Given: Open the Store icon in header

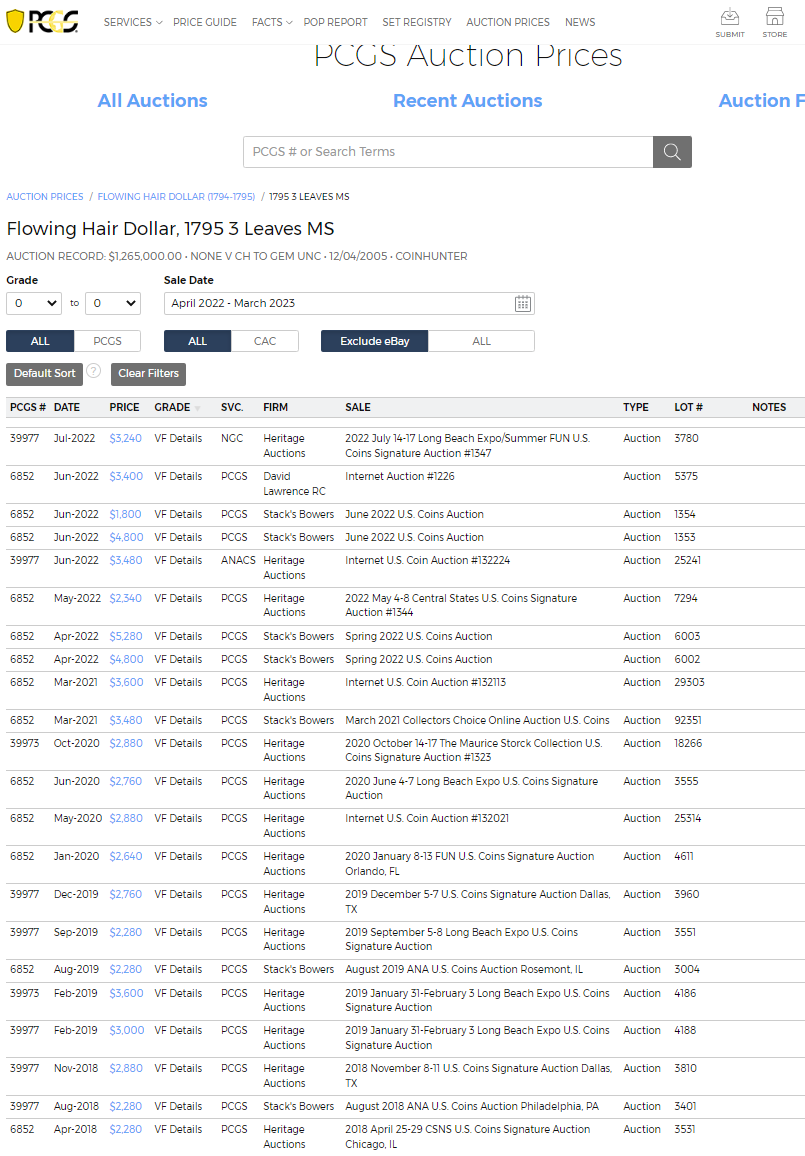Looking at the screenshot, I should 774,22.
